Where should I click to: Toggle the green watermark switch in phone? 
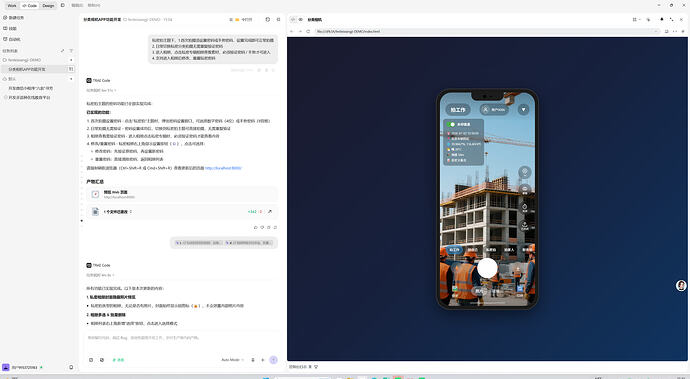point(451,125)
